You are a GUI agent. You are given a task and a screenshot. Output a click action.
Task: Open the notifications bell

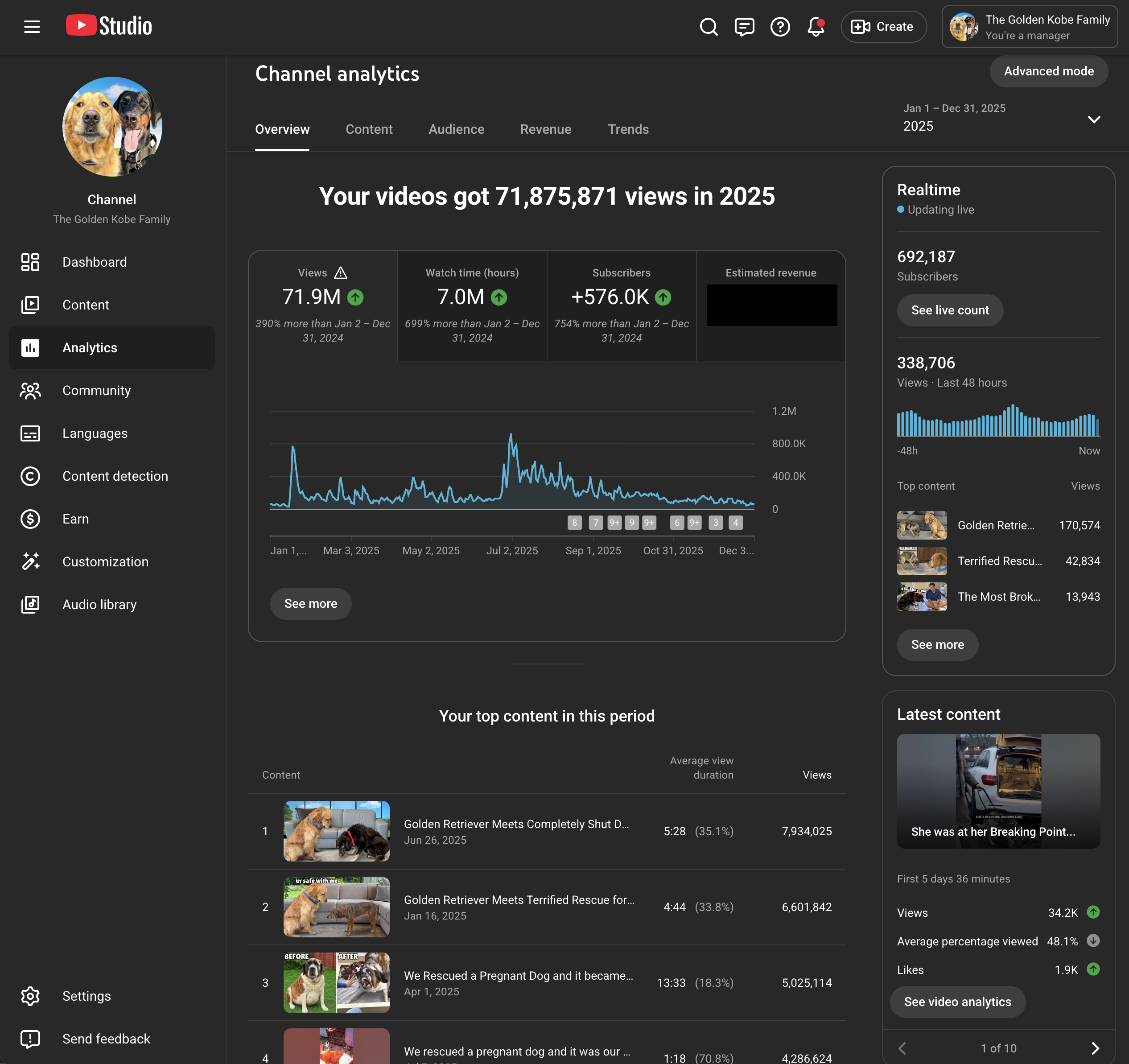coord(816,26)
